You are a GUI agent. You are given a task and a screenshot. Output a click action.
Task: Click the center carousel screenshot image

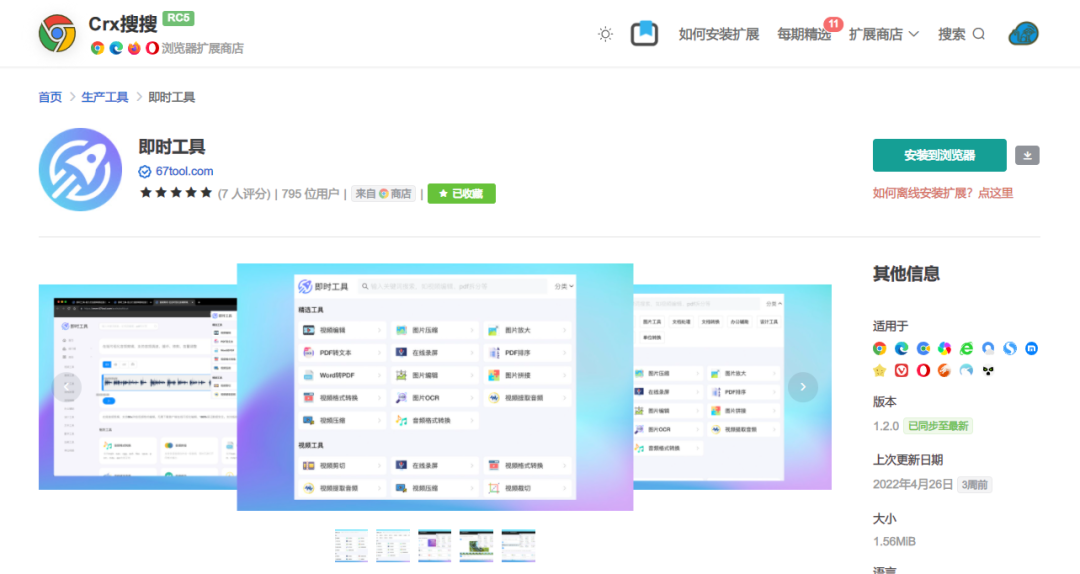pyautogui.click(x=435, y=387)
